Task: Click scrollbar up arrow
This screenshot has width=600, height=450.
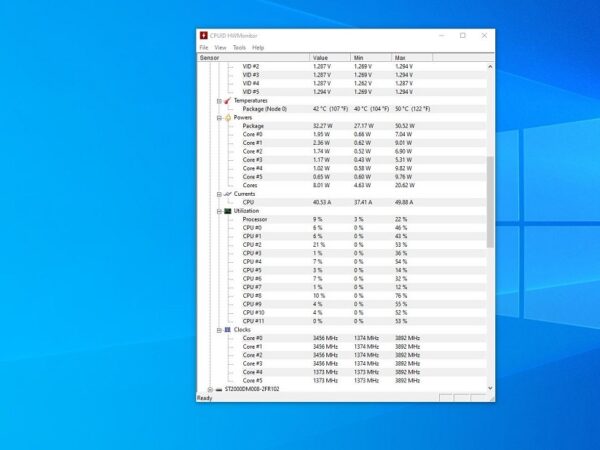Action: [x=490, y=67]
